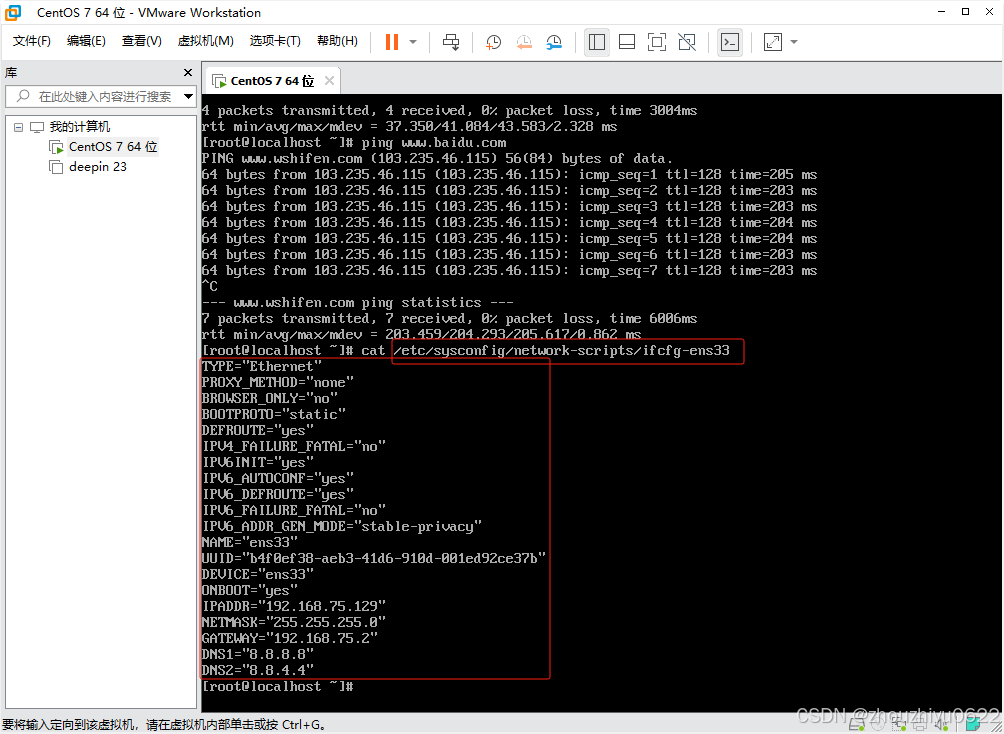Click the DNS1="8.8.8.8" line
Viewport: 1004px width, 734px height.
pos(258,655)
